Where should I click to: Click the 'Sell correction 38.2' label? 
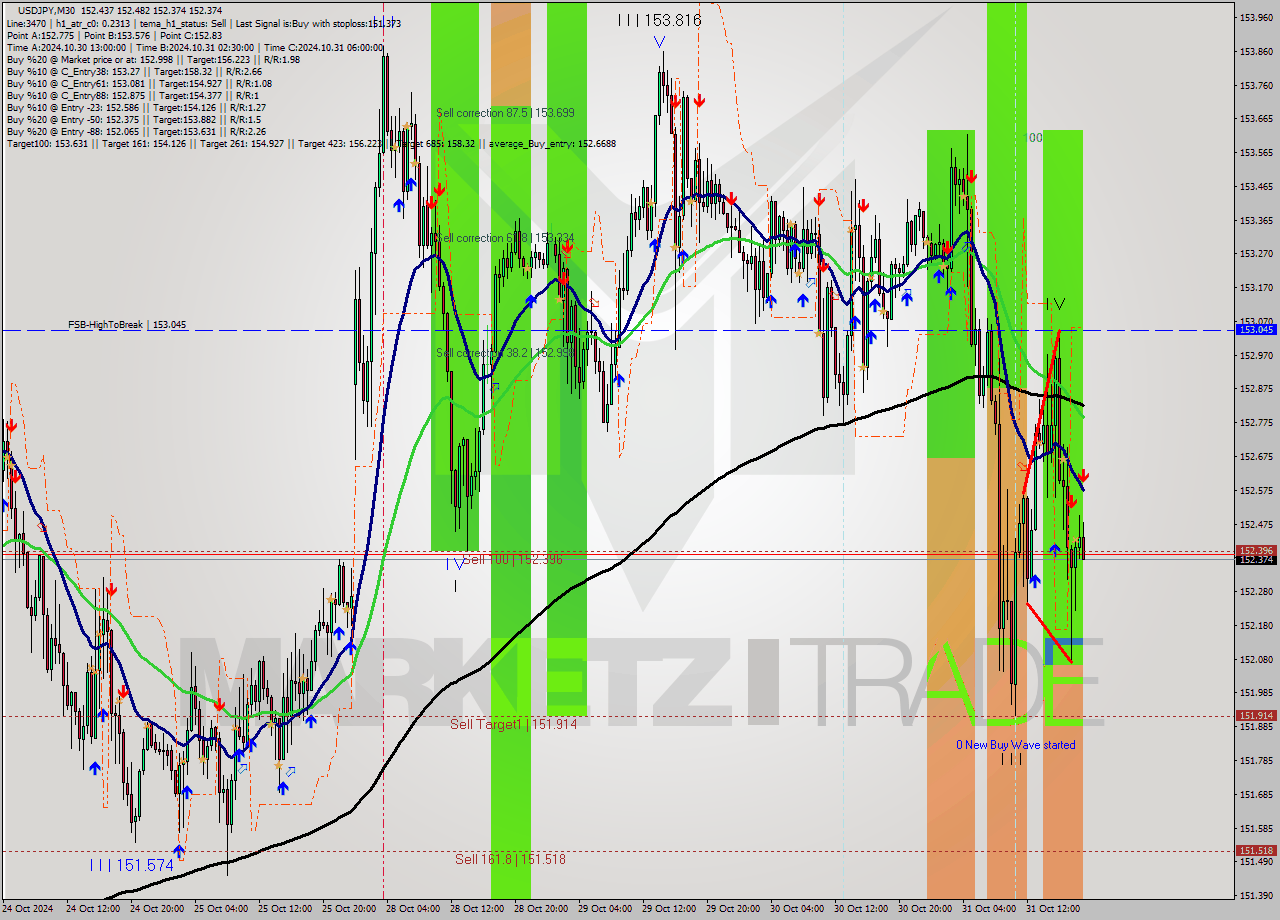point(505,353)
